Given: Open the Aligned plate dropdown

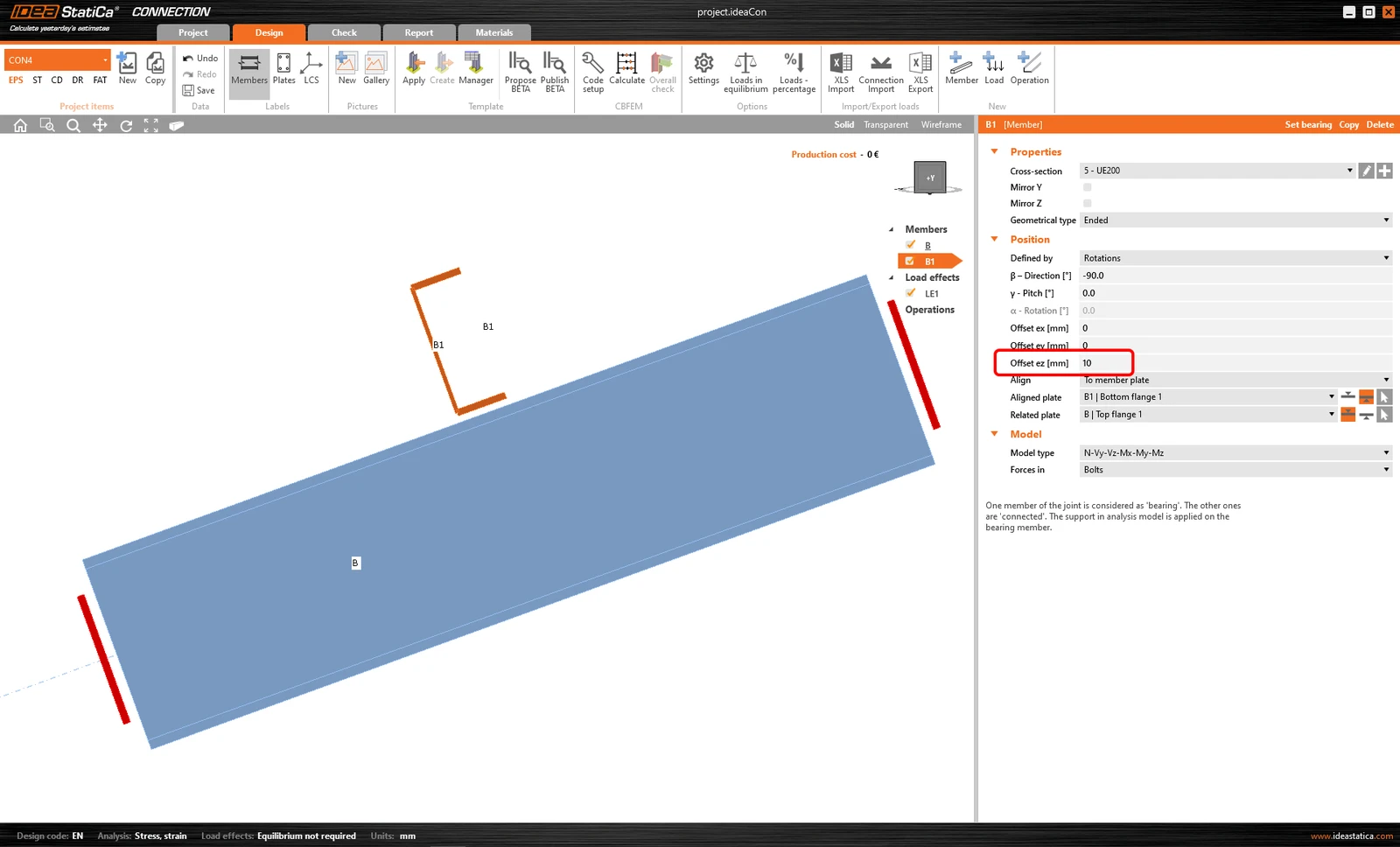Looking at the screenshot, I should 1208,397.
